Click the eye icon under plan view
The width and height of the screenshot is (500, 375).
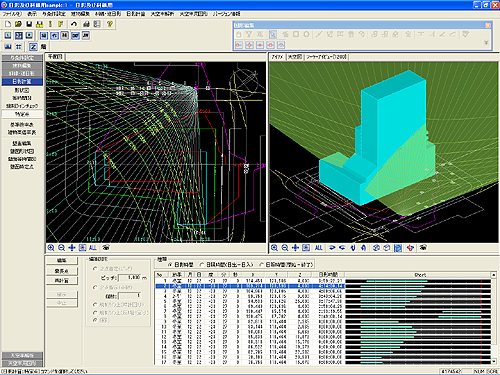tap(106, 248)
